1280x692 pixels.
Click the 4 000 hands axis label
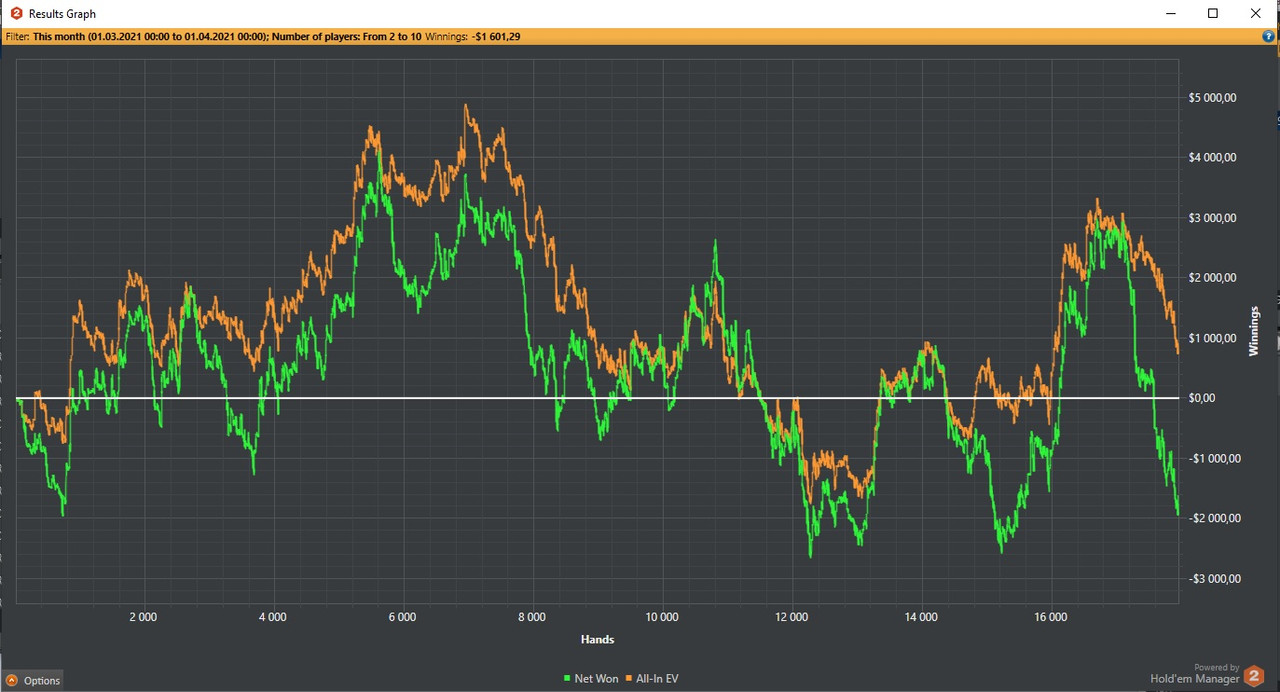[273, 617]
